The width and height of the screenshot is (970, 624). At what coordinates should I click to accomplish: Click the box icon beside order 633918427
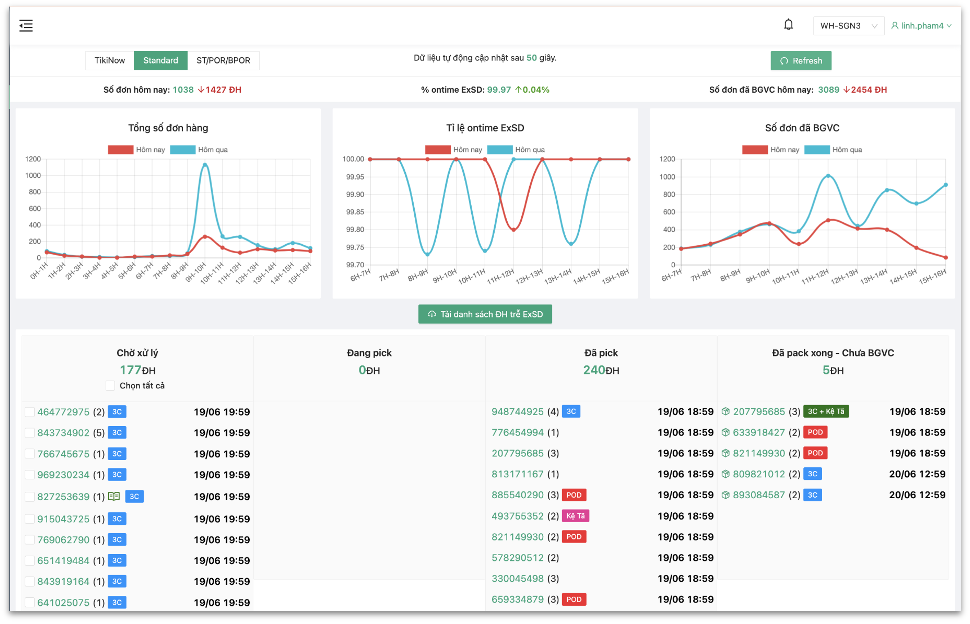pyautogui.click(x=726, y=432)
